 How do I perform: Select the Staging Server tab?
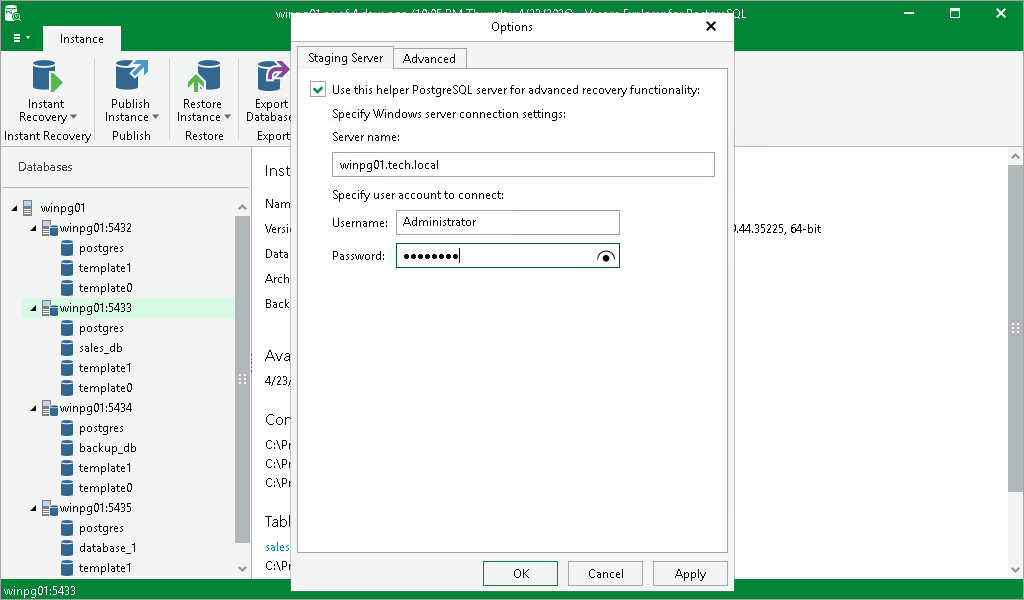[345, 57]
